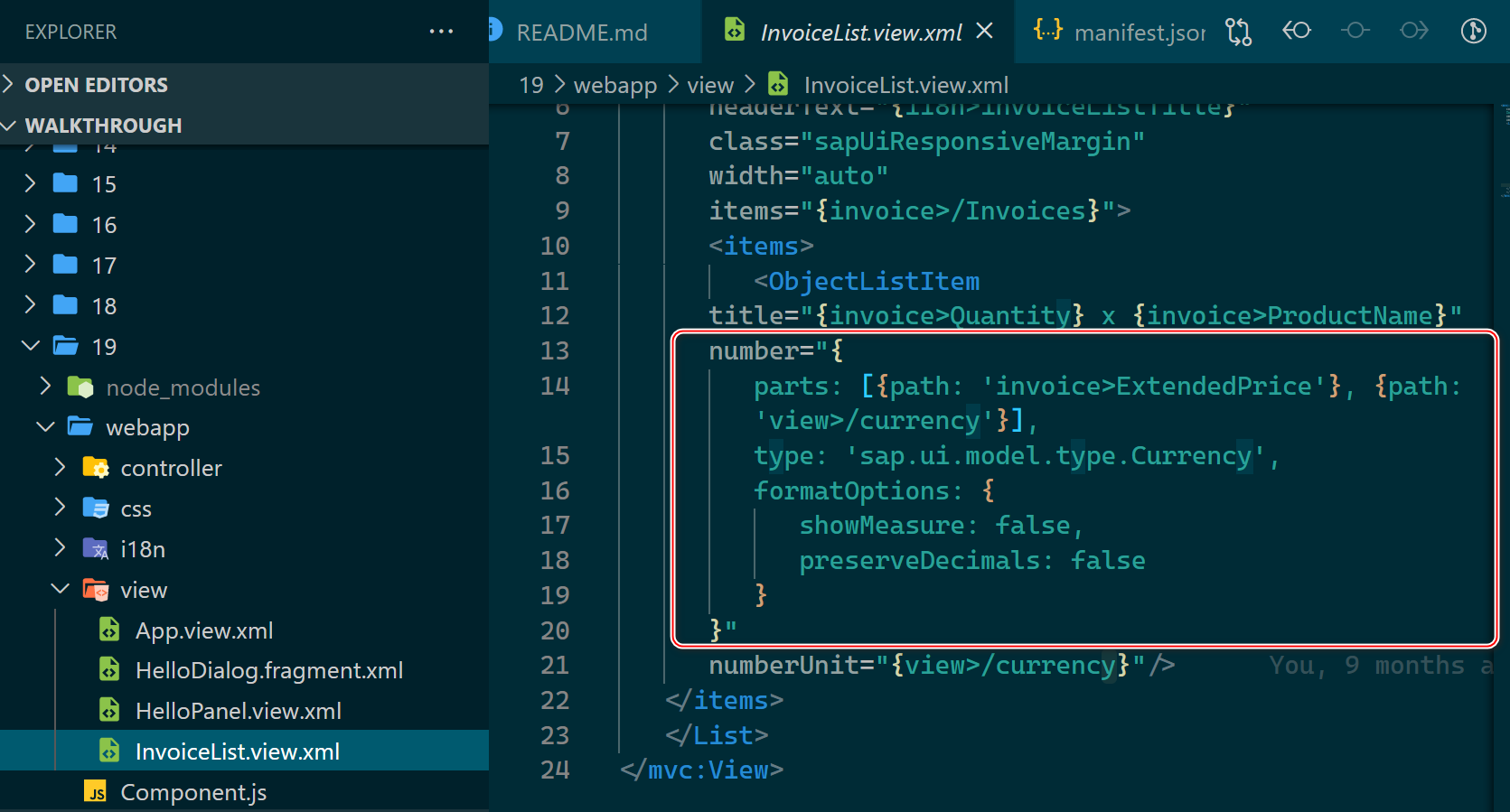Open App.view.xml file

coord(204,630)
